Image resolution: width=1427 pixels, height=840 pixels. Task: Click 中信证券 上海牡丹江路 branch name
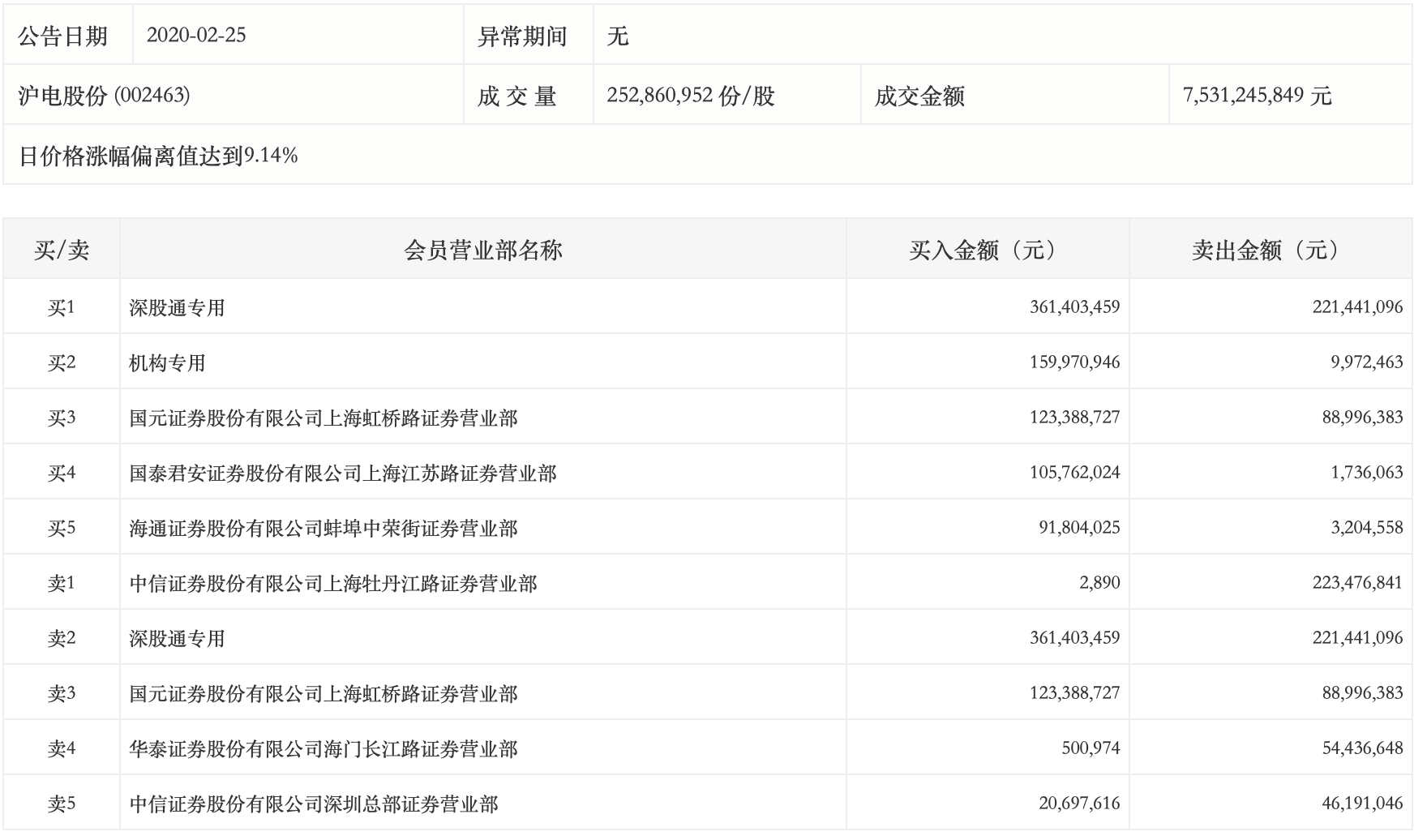[x=333, y=584]
